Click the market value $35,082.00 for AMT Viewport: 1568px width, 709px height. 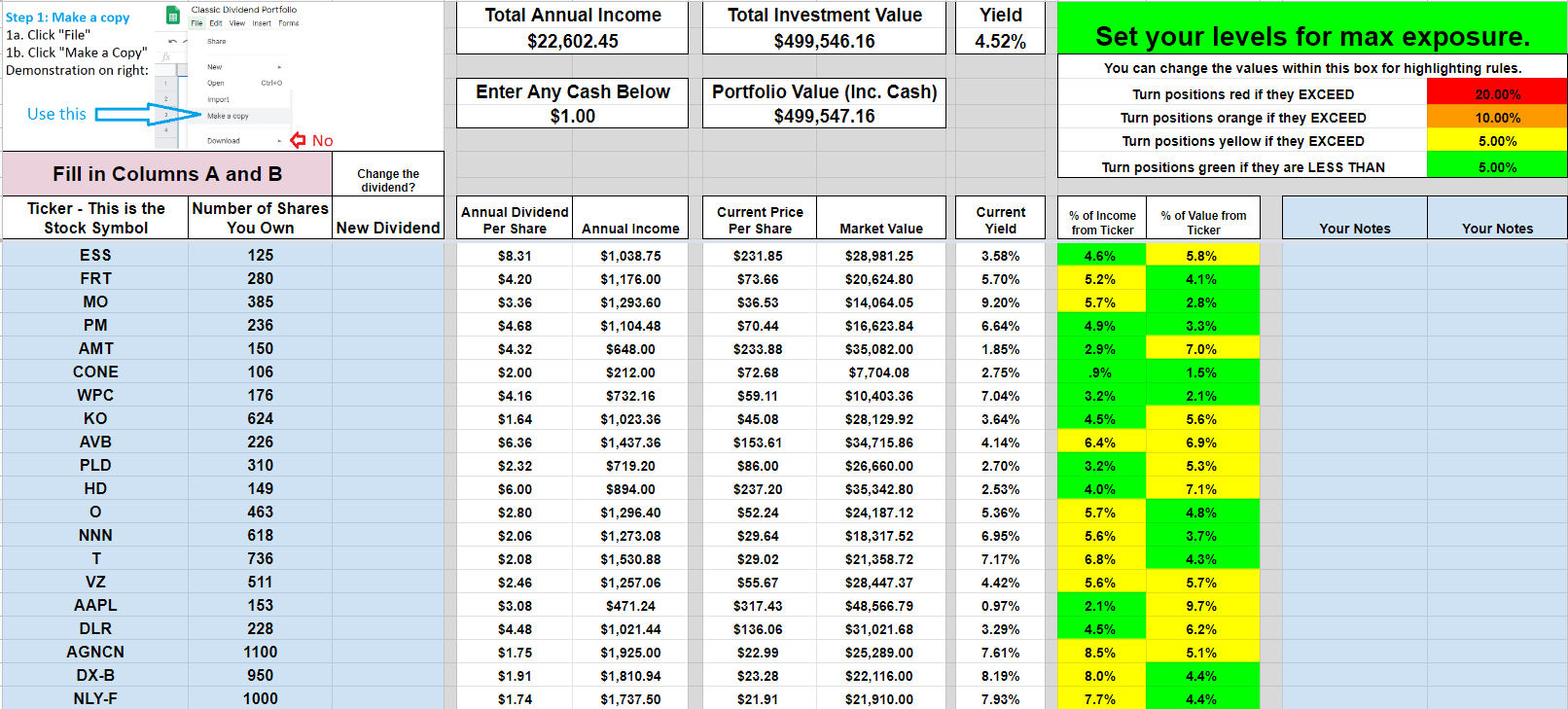881,349
